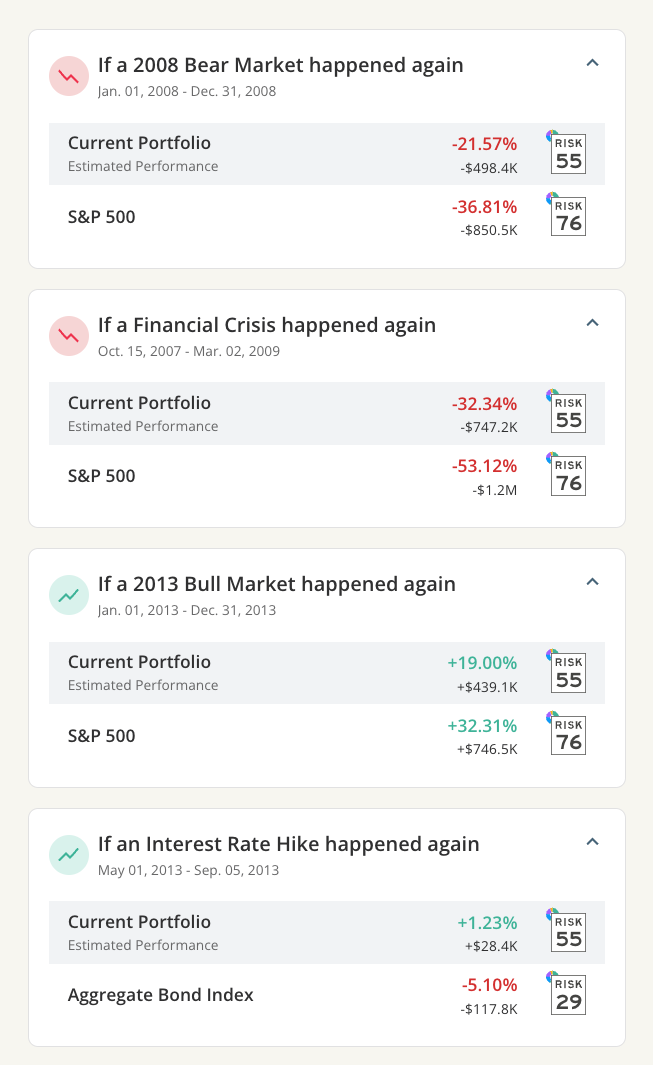Collapse the 2013 Bull Market card
This screenshot has width=653, height=1065.
pos(592,581)
